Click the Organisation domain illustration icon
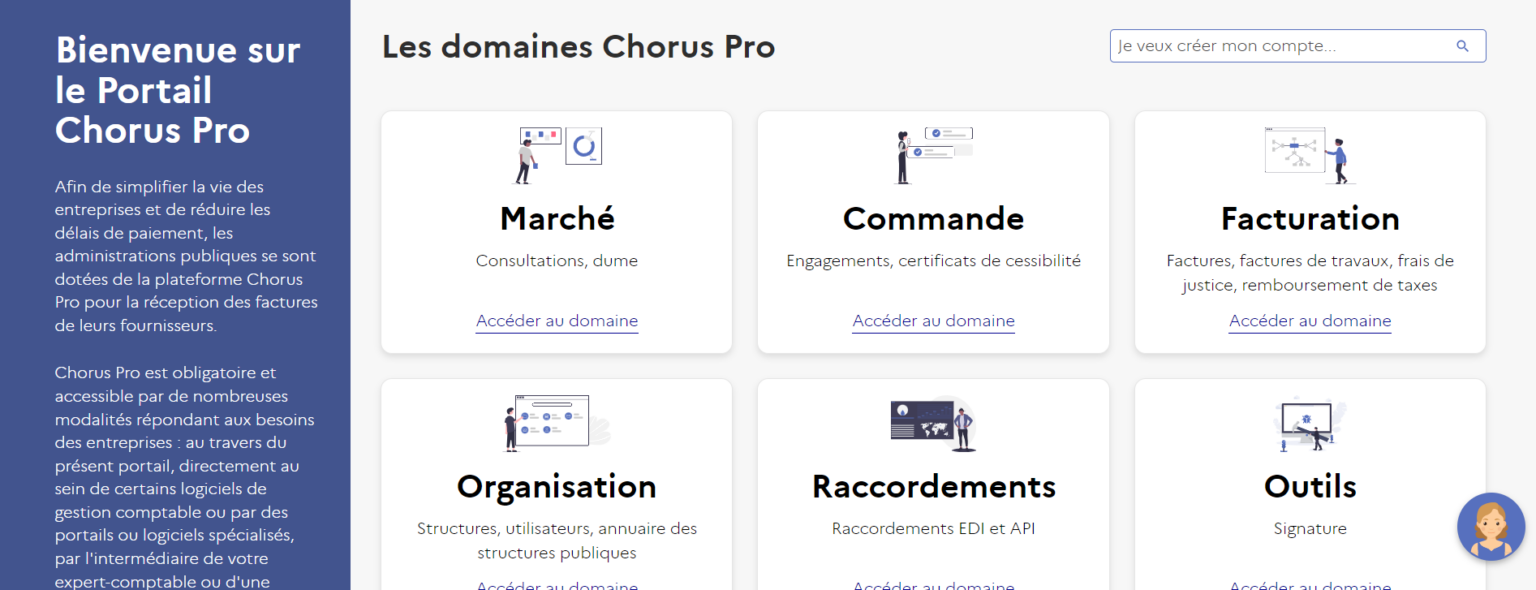 pos(556,420)
